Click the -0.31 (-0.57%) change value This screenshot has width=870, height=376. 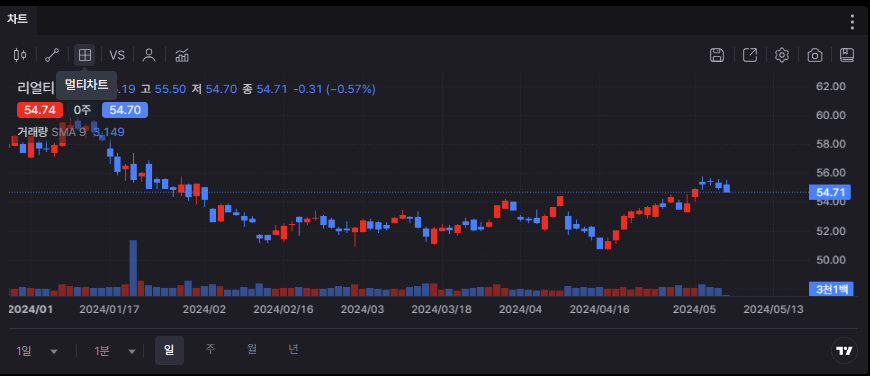334,89
